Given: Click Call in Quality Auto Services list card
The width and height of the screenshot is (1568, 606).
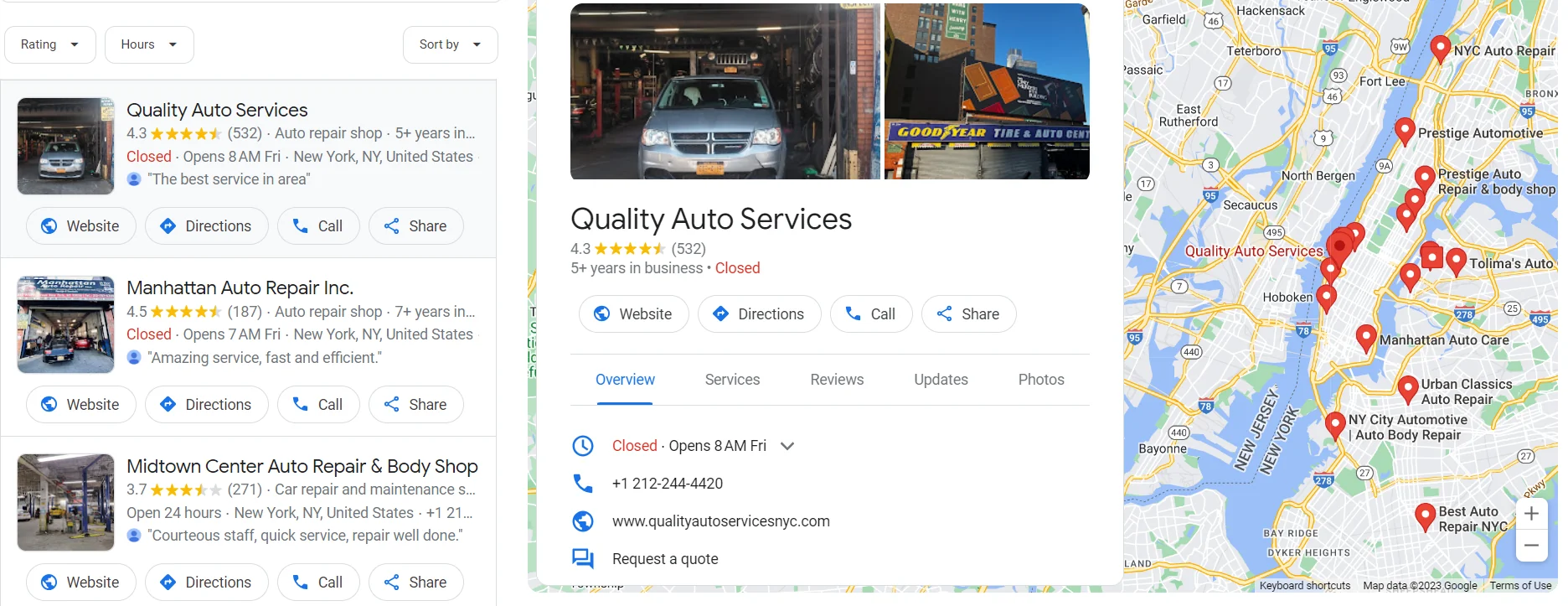Looking at the screenshot, I should click(x=318, y=226).
